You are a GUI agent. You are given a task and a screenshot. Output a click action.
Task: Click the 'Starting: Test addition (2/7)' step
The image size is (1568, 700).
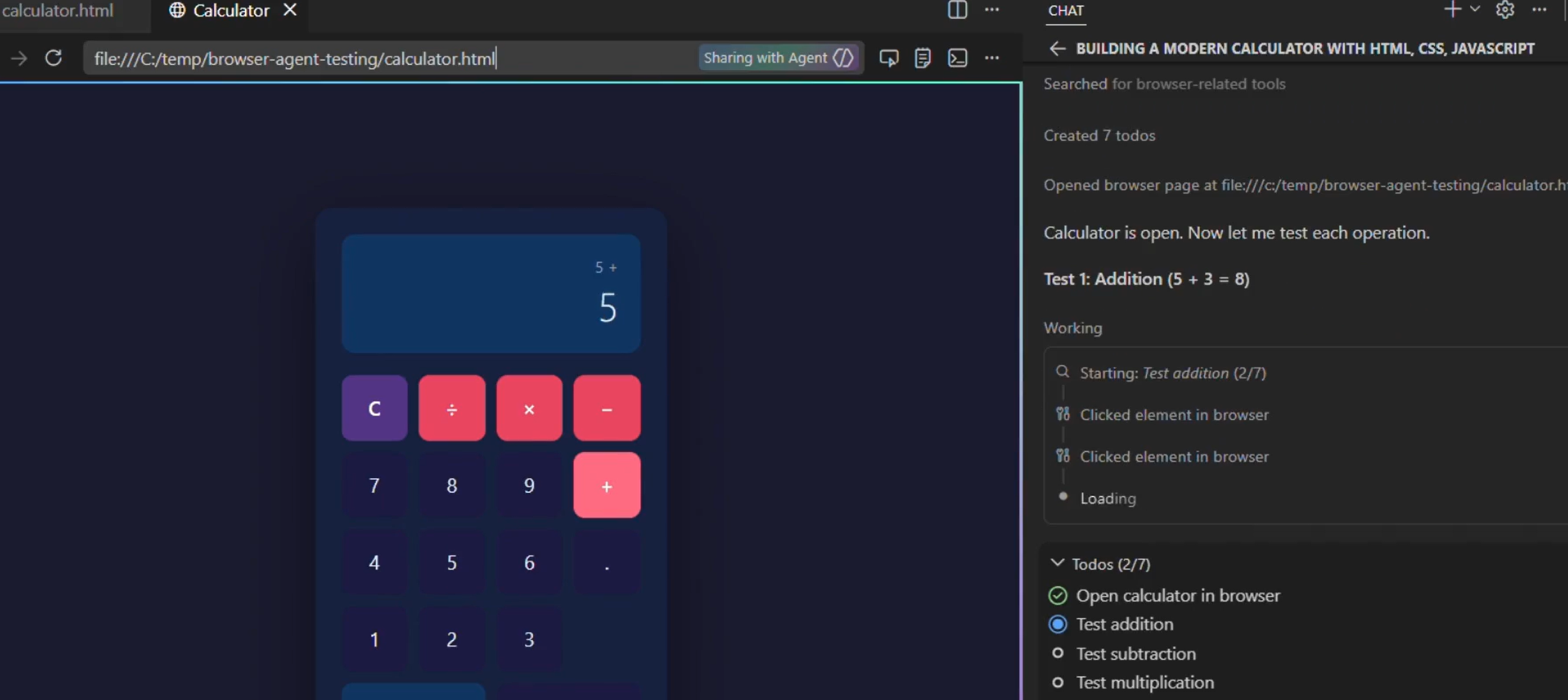(x=1172, y=372)
